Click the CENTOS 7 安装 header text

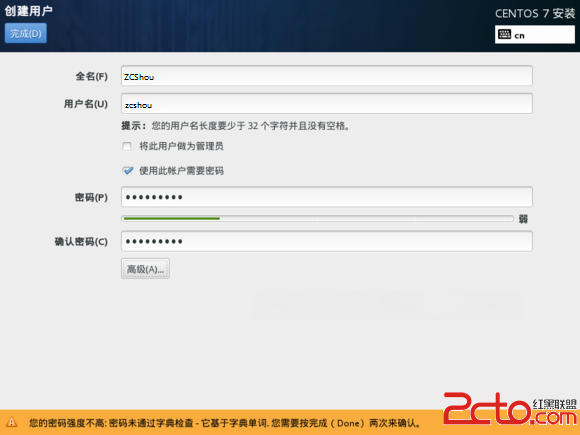535,14
